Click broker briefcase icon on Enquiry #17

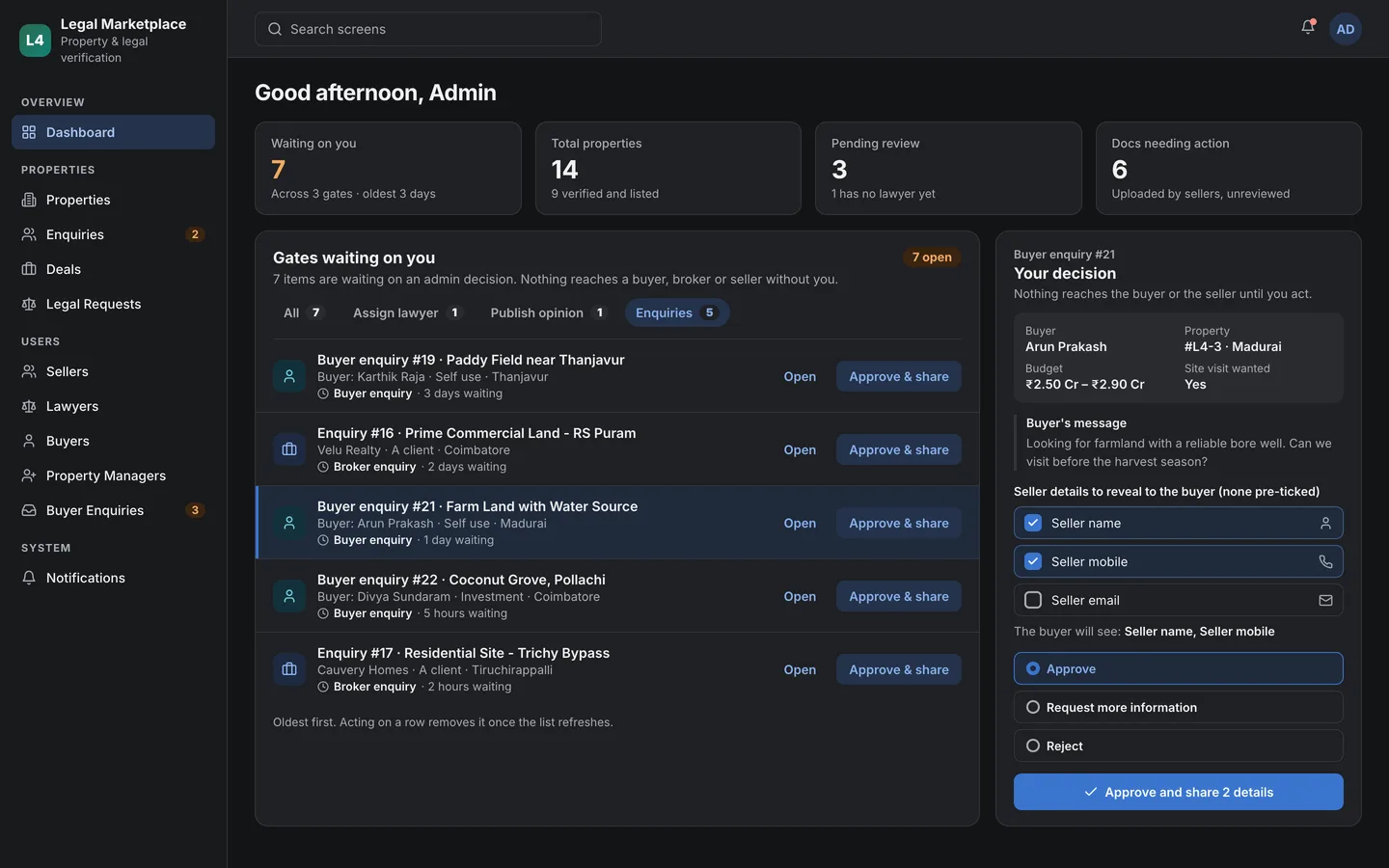pyautogui.click(x=289, y=669)
